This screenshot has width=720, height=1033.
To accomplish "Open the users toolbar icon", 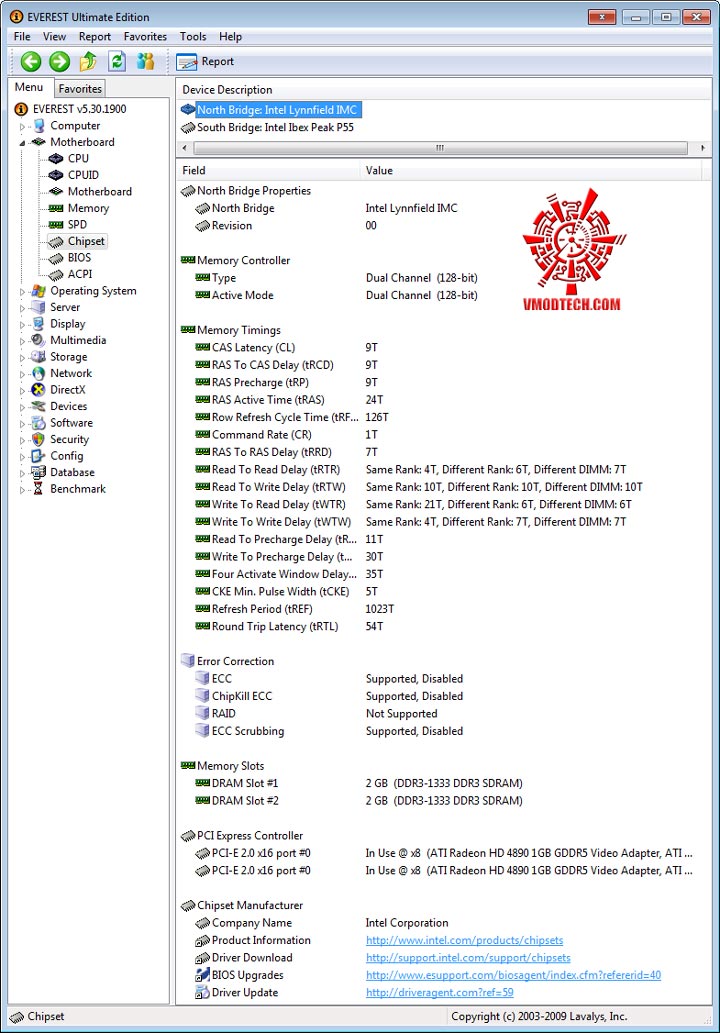I will point(146,61).
